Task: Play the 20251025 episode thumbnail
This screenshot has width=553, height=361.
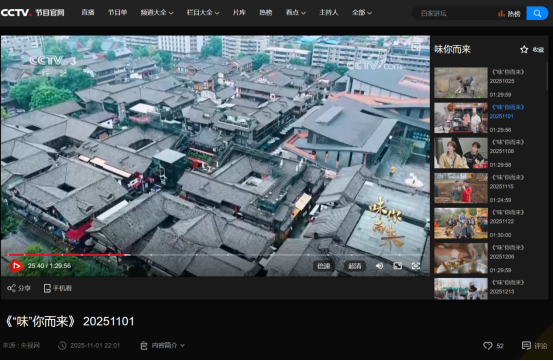Action: point(461,83)
